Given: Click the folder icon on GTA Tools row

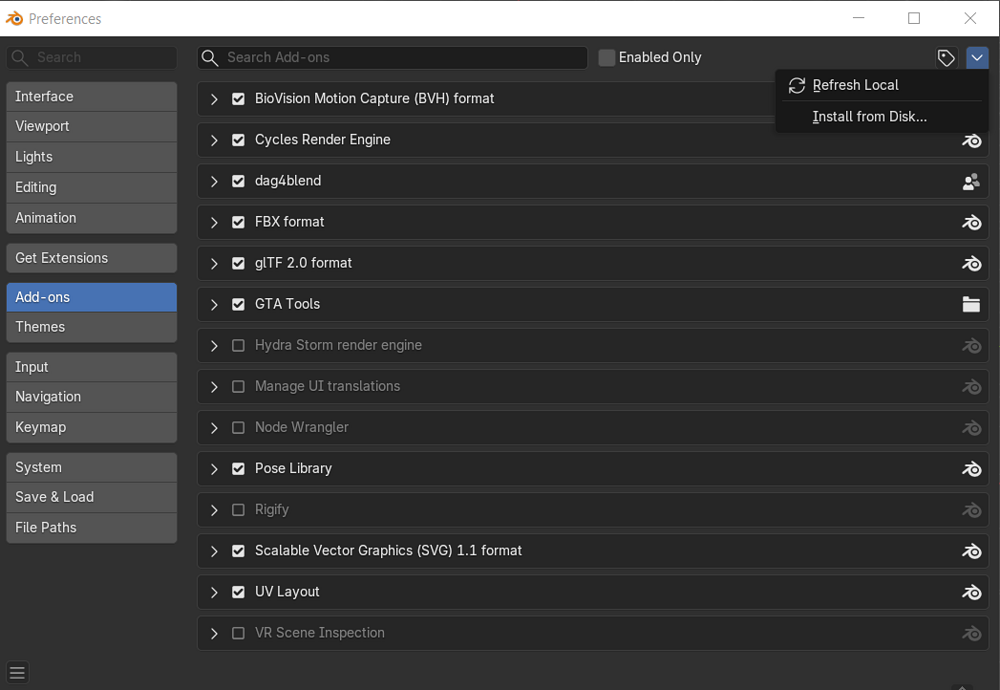Looking at the screenshot, I should tap(971, 305).
